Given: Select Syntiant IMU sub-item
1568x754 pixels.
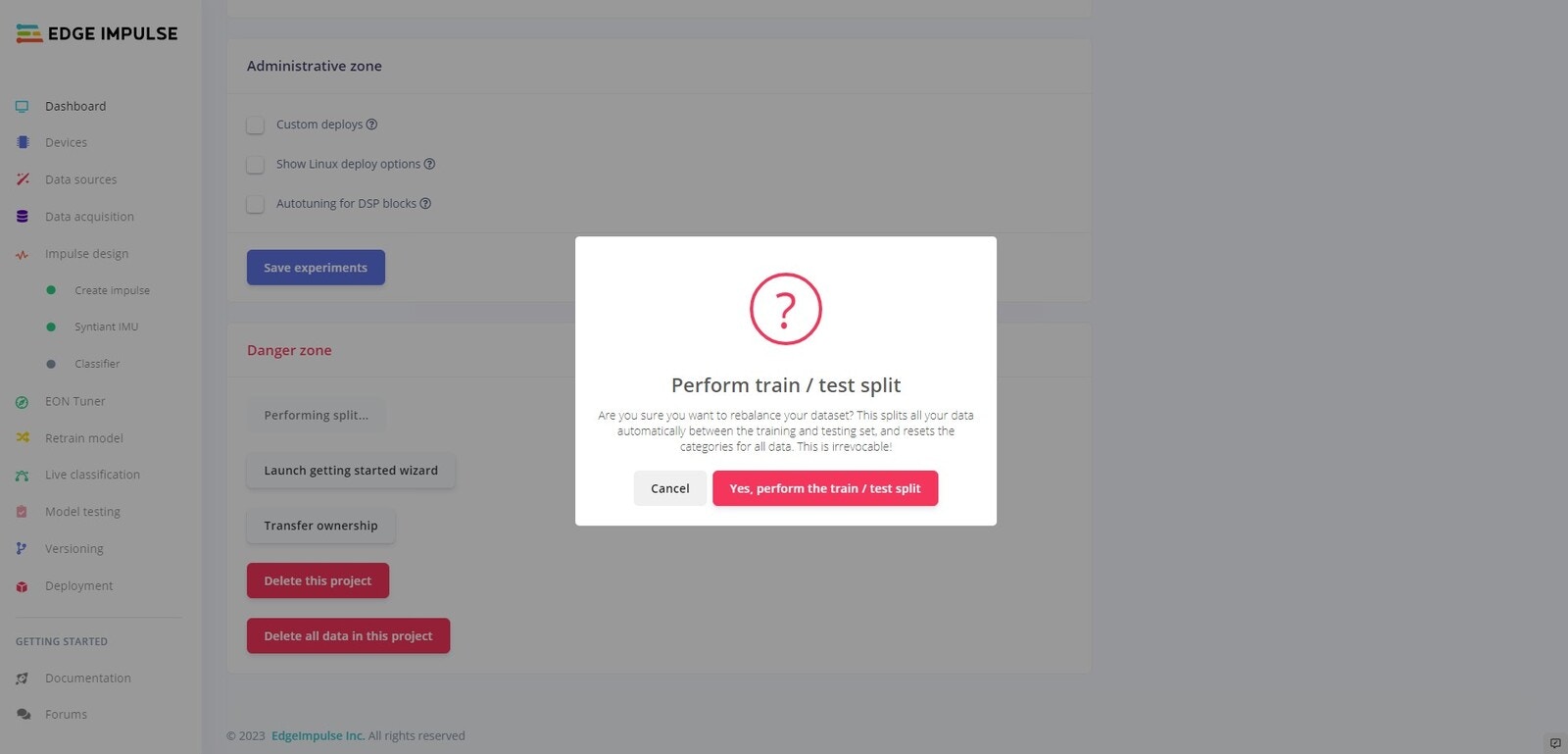Looking at the screenshot, I should tap(106, 327).
